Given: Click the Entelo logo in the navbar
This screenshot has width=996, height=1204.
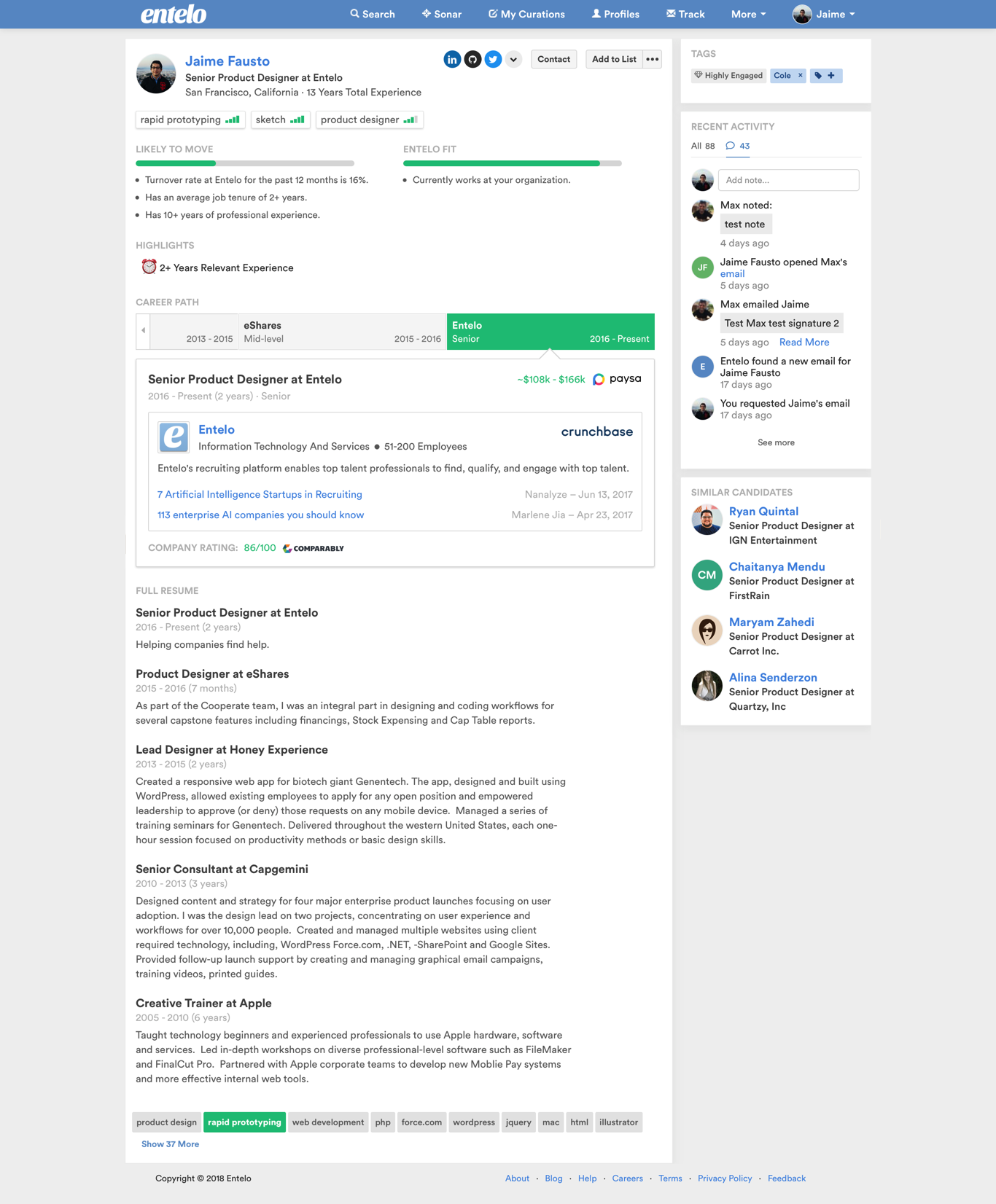Looking at the screenshot, I should point(174,15).
